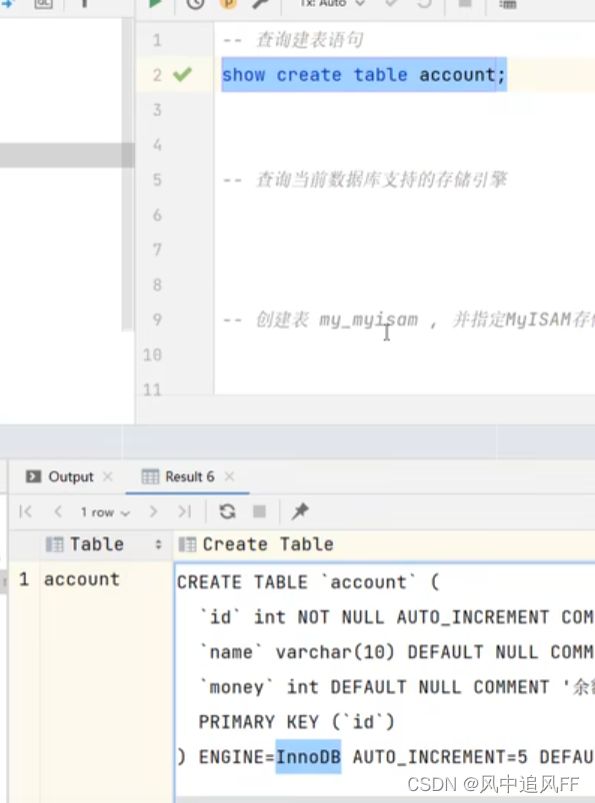Viewport: 595px width, 803px height.
Task: Click 'CREATE TABLE `account` (' line in cell
Action: pyautogui.click(x=308, y=582)
